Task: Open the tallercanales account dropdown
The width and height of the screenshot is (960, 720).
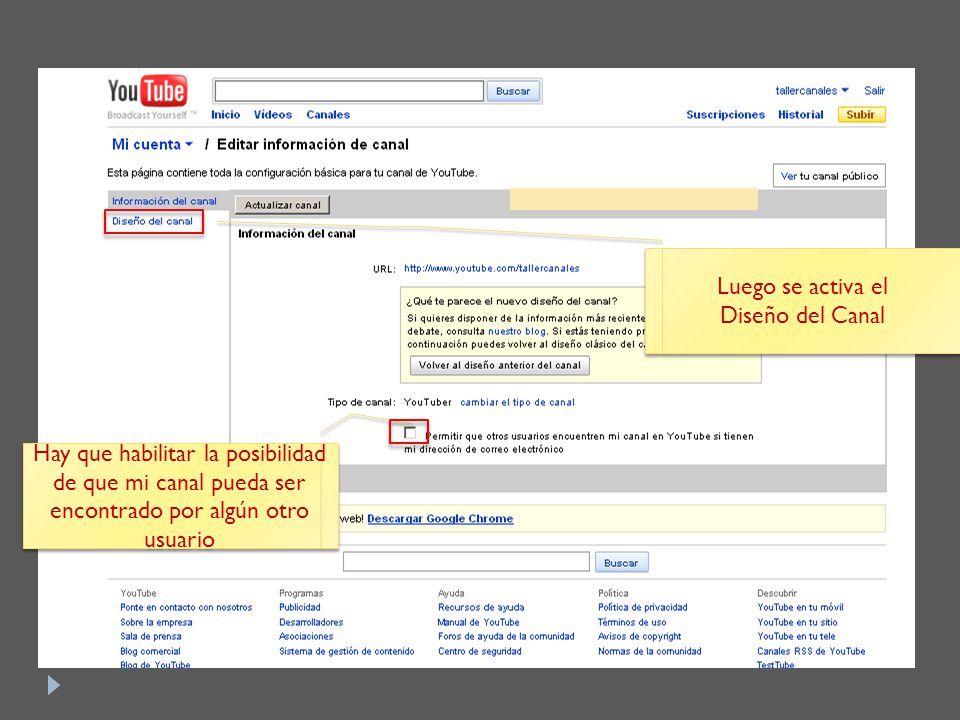Action: pos(812,91)
